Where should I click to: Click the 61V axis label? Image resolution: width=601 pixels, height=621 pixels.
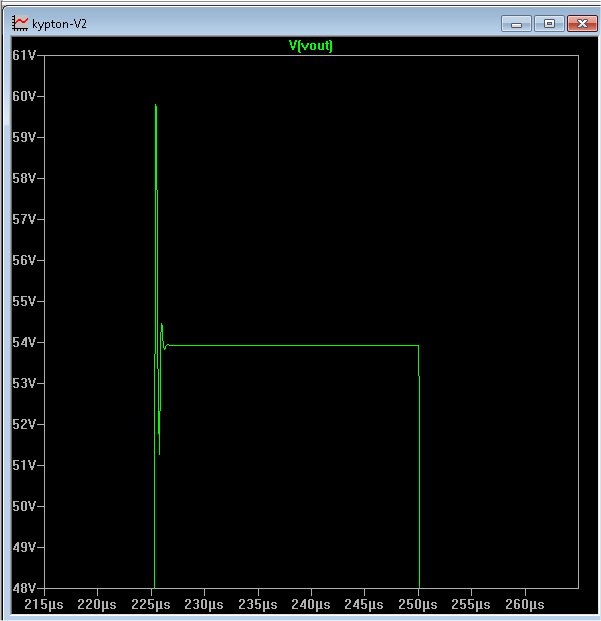pyautogui.click(x=24, y=55)
